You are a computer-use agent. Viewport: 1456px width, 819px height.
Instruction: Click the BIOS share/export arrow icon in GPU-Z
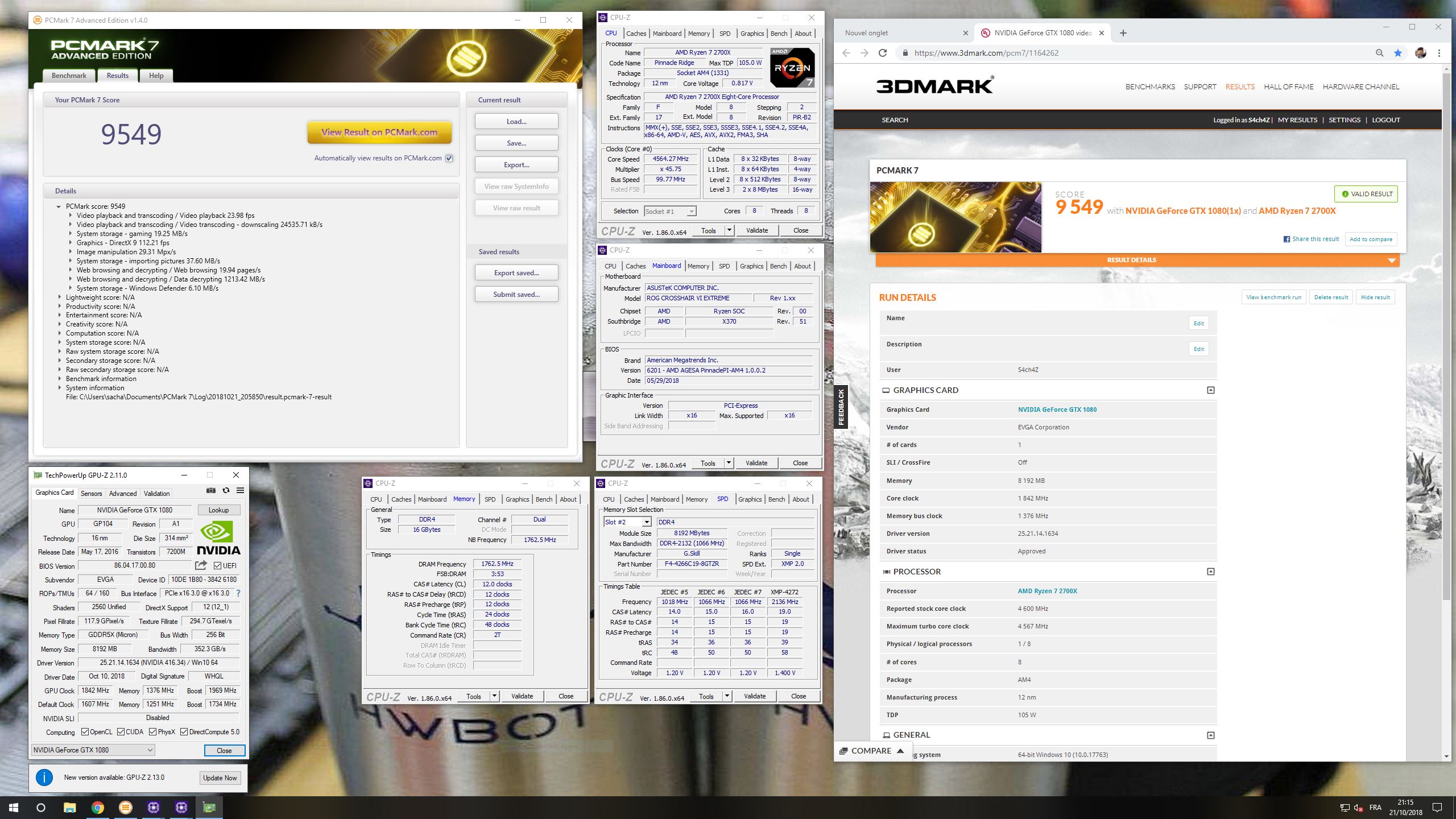pos(201,565)
